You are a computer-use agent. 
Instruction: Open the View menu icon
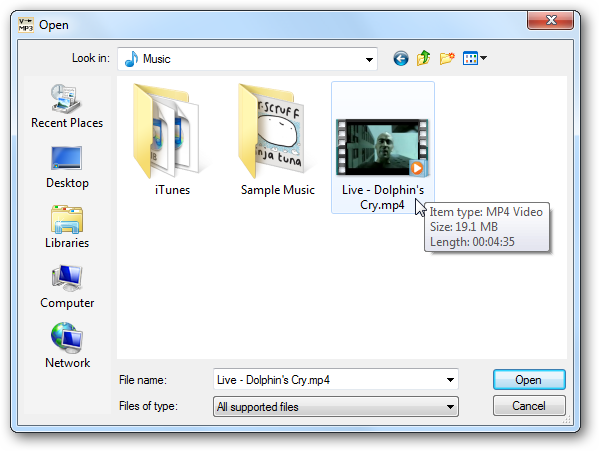coord(474,58)
